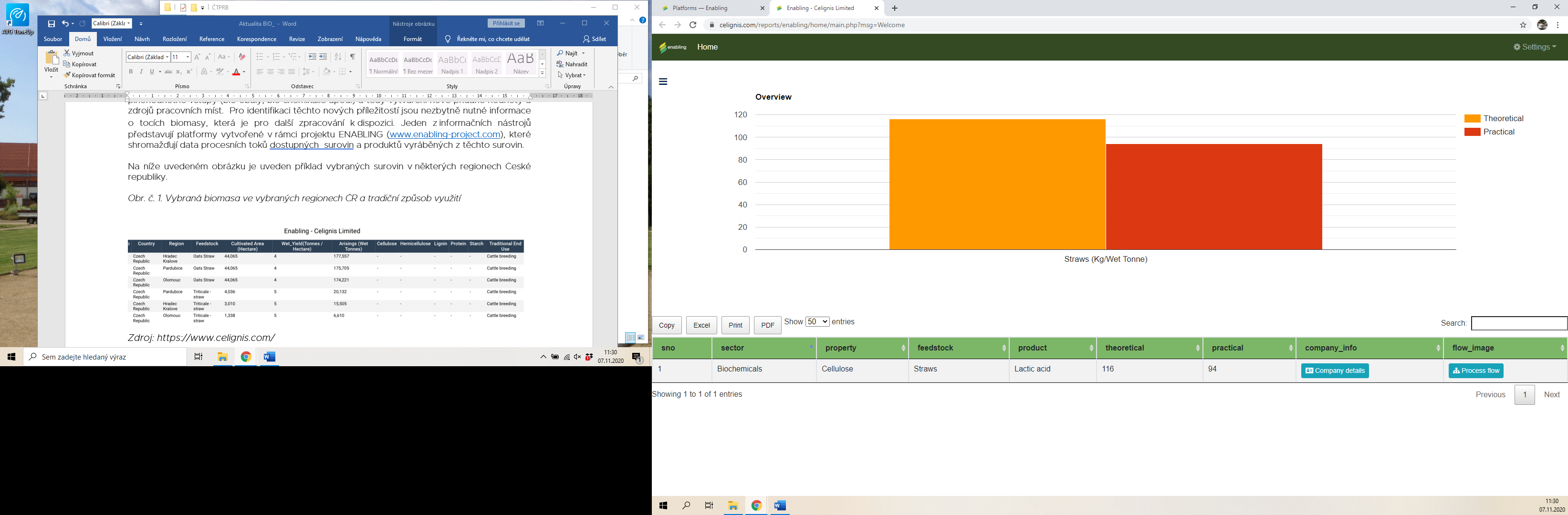
Task: Select the inserted table image in the document
Action: pyautogui.click(x=325, y=275)
